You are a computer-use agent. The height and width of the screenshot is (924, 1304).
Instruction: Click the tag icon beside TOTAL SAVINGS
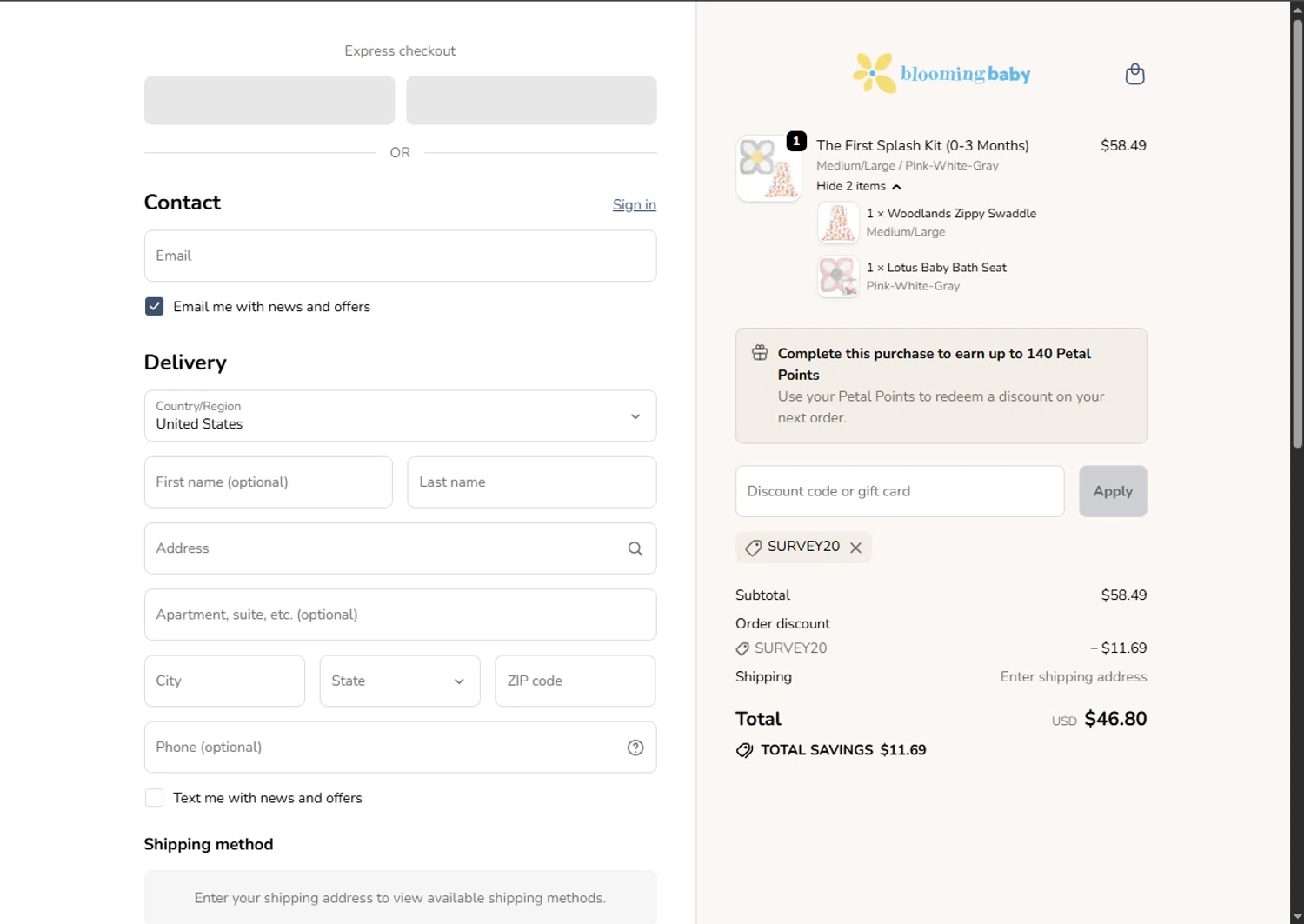pos(744,750)
